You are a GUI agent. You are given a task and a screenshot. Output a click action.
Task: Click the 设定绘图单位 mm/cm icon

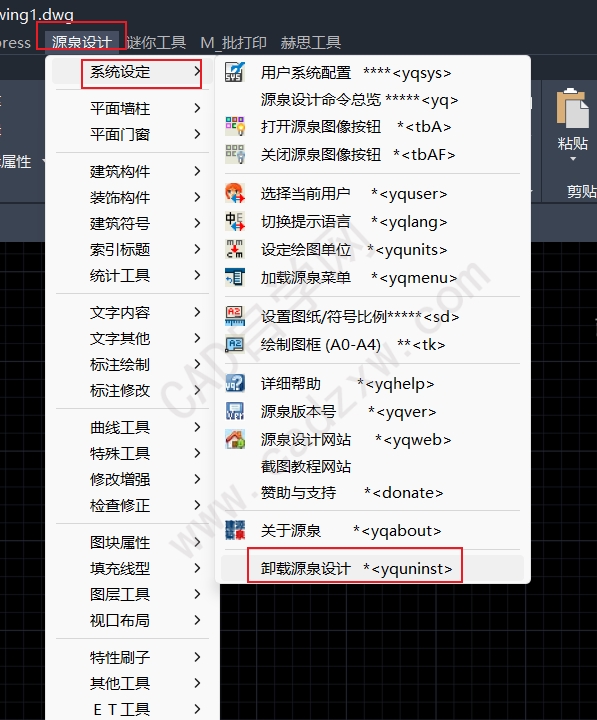point(235,249)
